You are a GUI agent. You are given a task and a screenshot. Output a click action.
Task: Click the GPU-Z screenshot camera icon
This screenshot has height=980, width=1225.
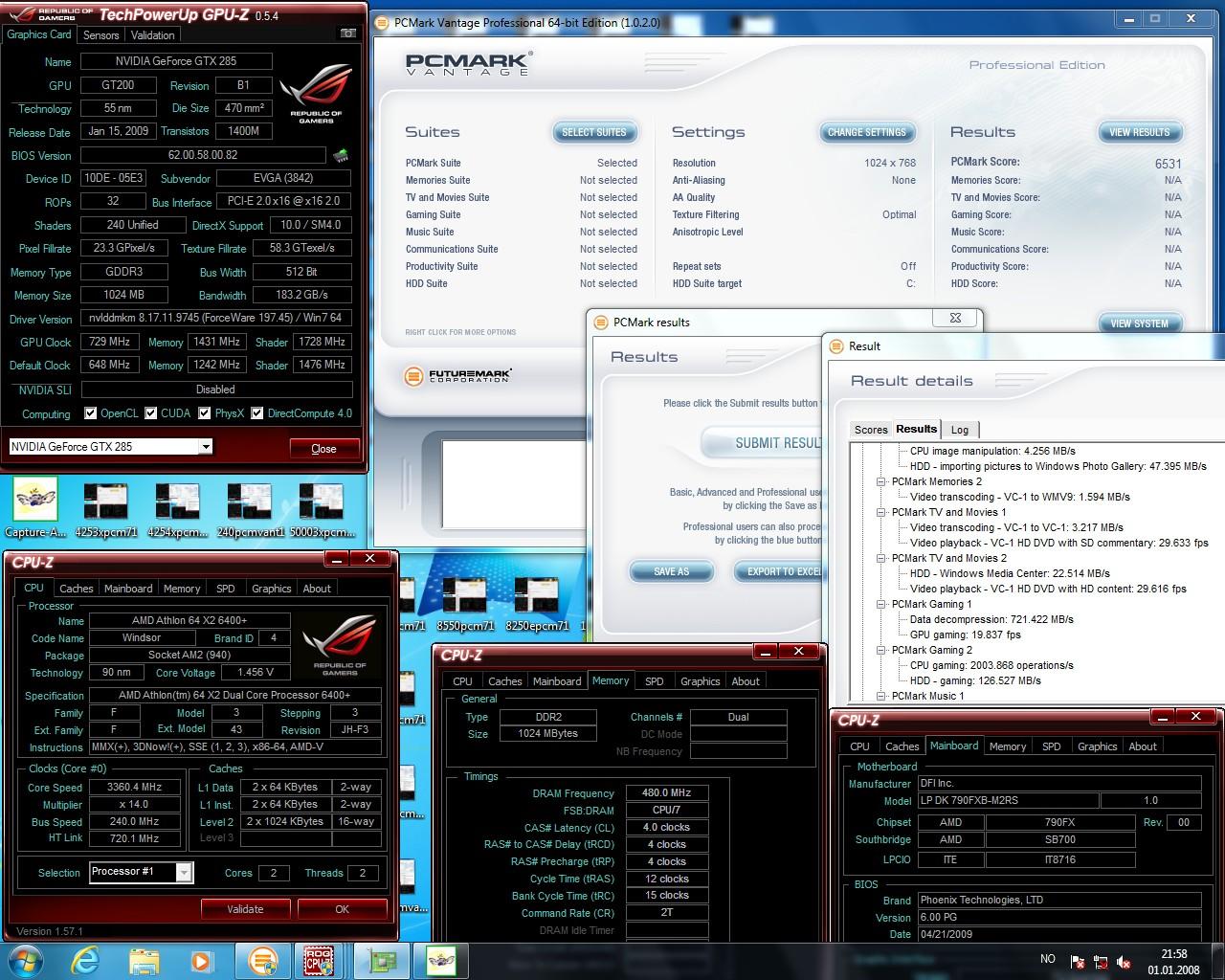click(x=347, y=33)
